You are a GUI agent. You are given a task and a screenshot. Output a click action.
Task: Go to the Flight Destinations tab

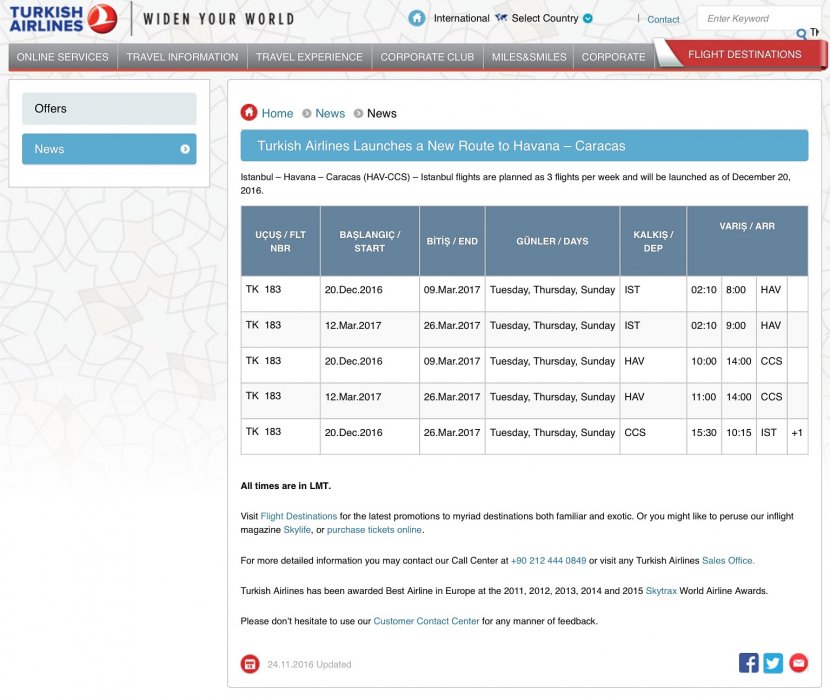744,54
